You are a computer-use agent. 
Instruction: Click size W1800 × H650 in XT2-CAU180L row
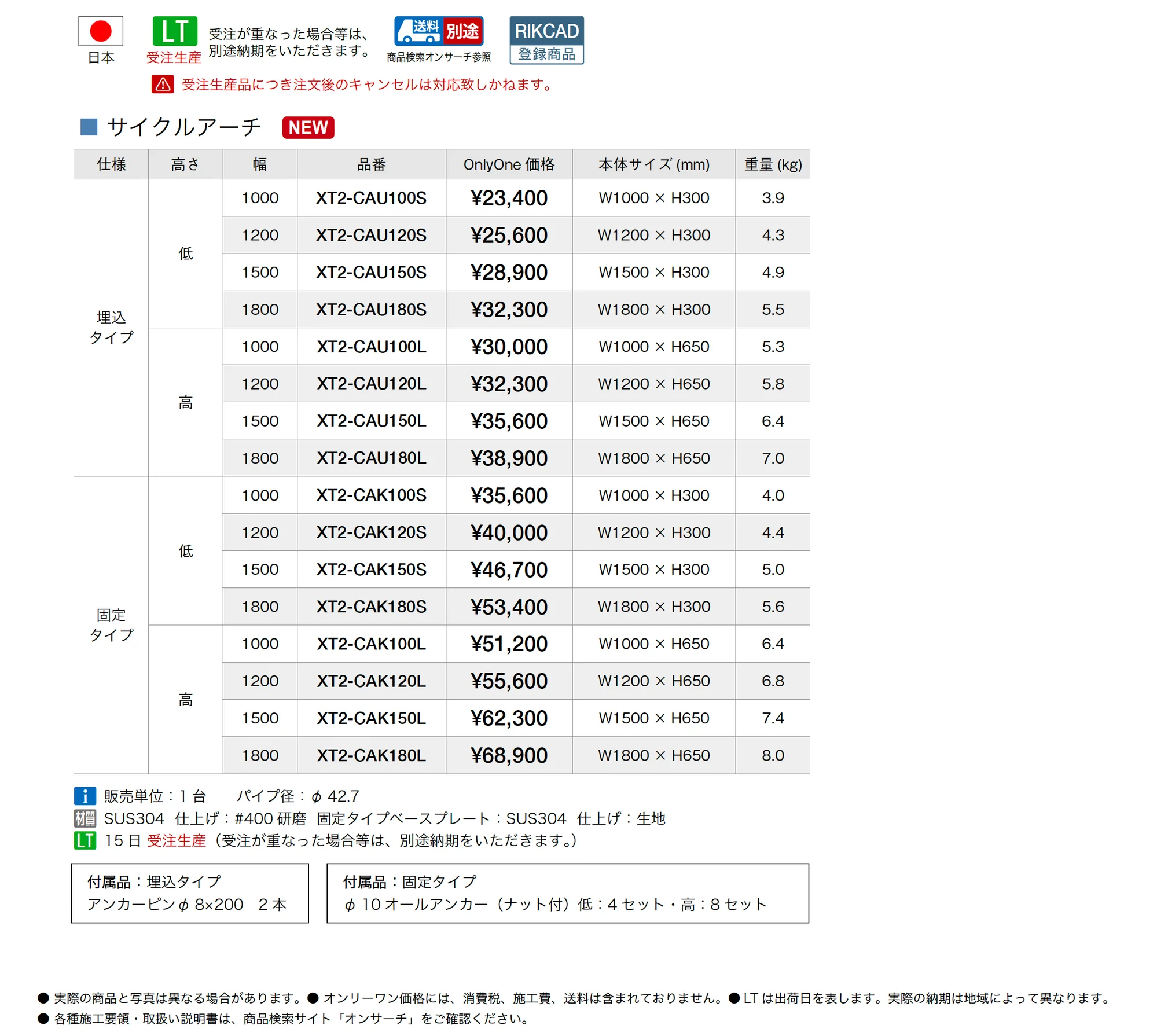[654, 458]
